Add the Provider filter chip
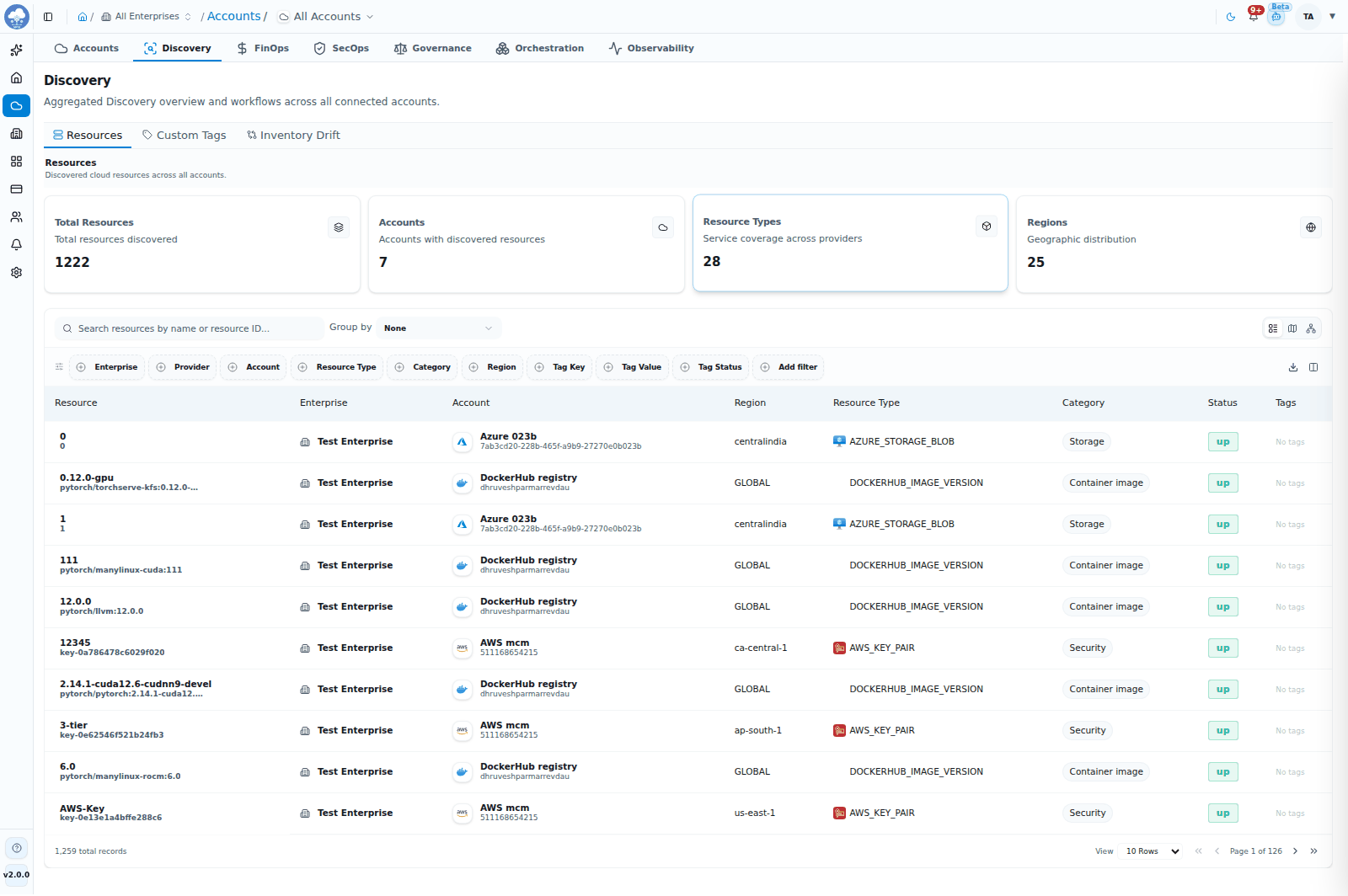This screenshot has height=896, width=1348. coord(183,367)
